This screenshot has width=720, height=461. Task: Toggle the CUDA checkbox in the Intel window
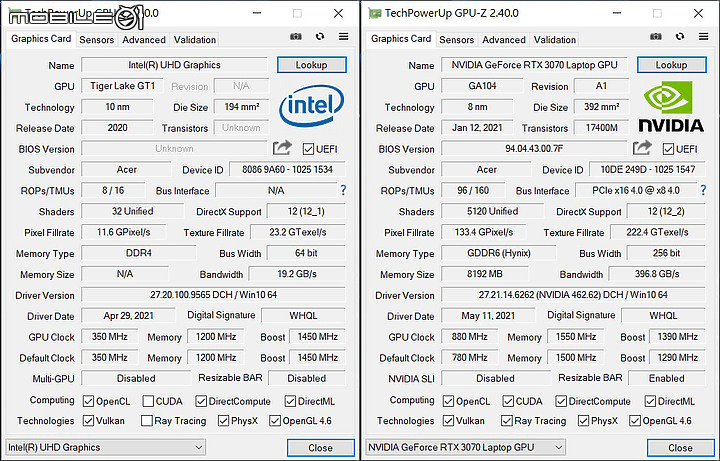(x=148, y=401)
